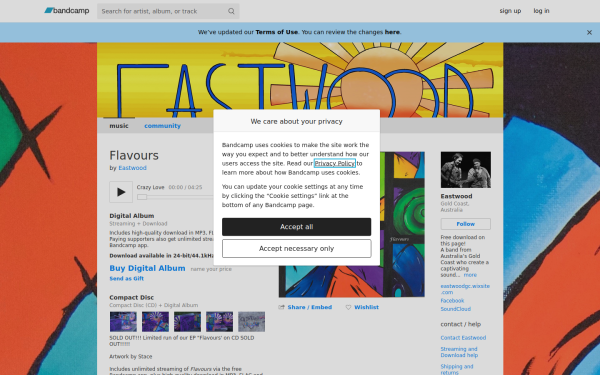Open the Terms of Use link in banner
Image resolution: width=600 pixels, height=375 pixels.
tap(277, 32)
